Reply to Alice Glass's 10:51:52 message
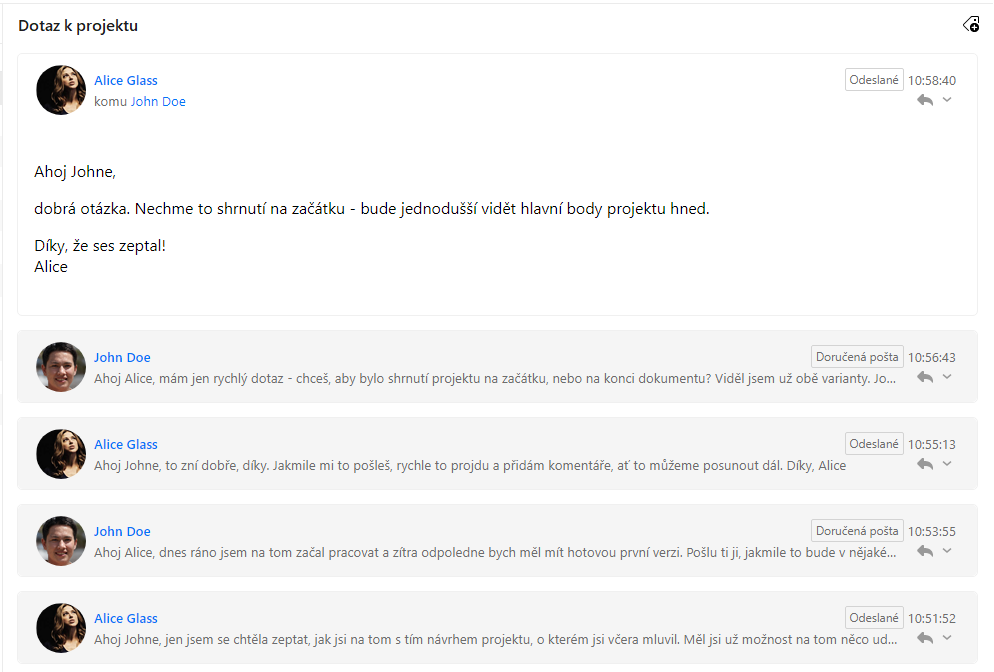 point(925,638)
